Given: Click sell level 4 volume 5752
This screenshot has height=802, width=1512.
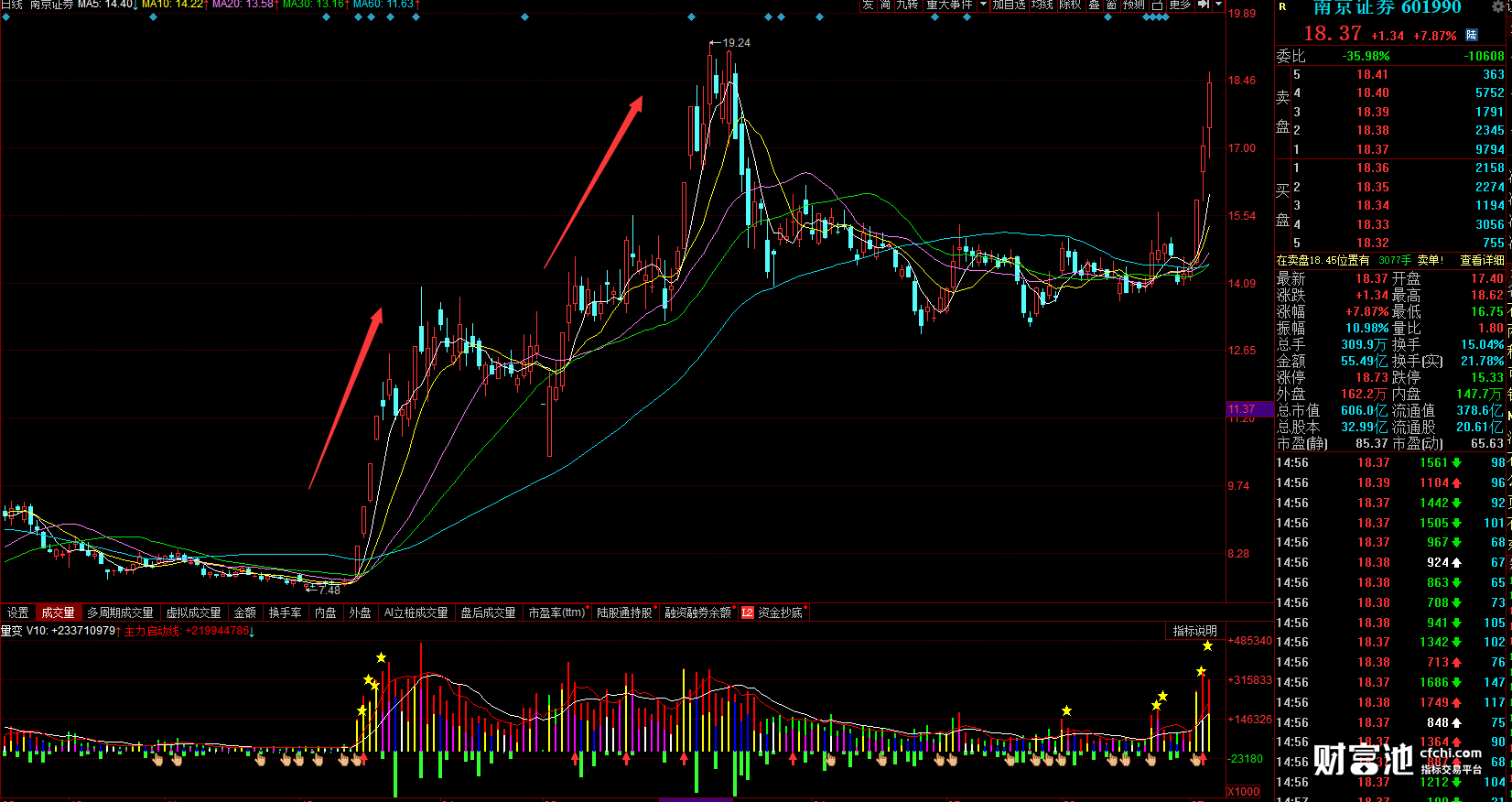Looking at the screenshot, I should point(1489,93).
